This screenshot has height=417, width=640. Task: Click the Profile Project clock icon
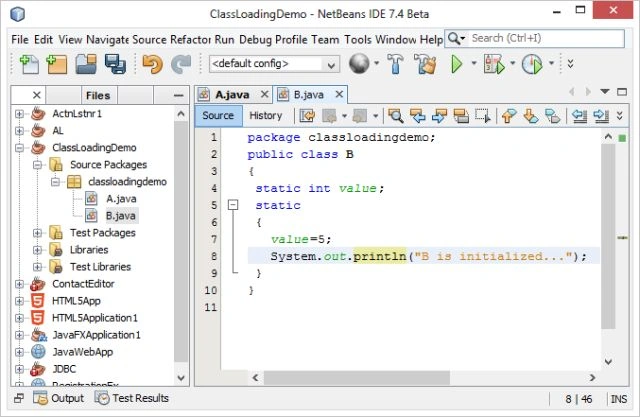(532, 64)
